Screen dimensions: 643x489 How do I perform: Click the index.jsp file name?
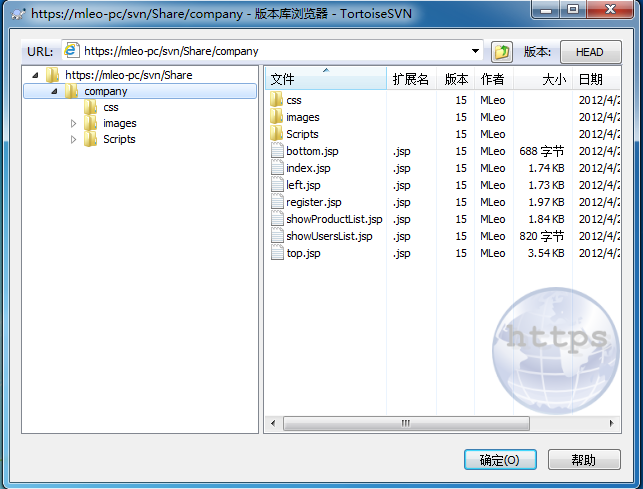click(308, 168)
